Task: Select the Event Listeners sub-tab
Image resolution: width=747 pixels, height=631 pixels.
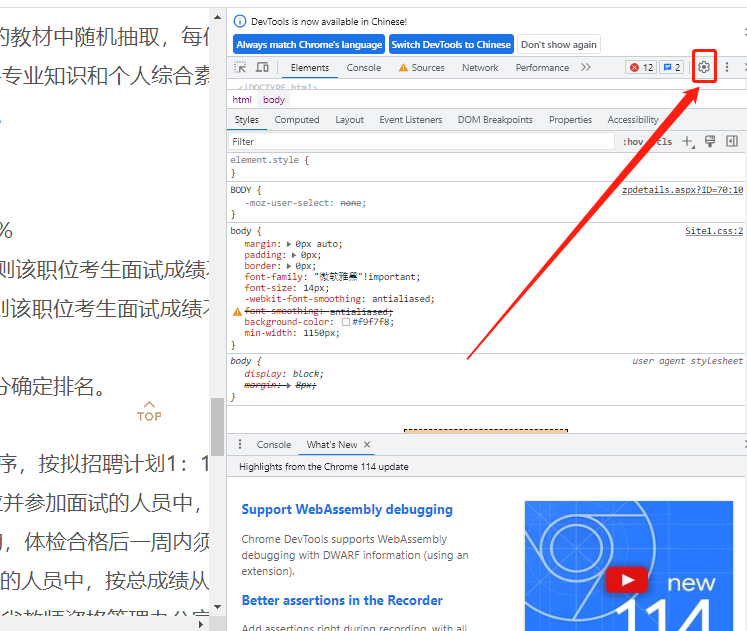Action: tap(411, 120)
